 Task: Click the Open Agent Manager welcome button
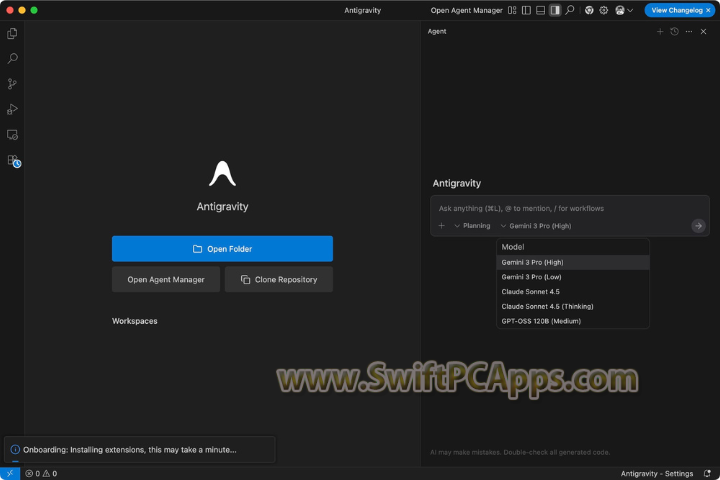point(166,279)
